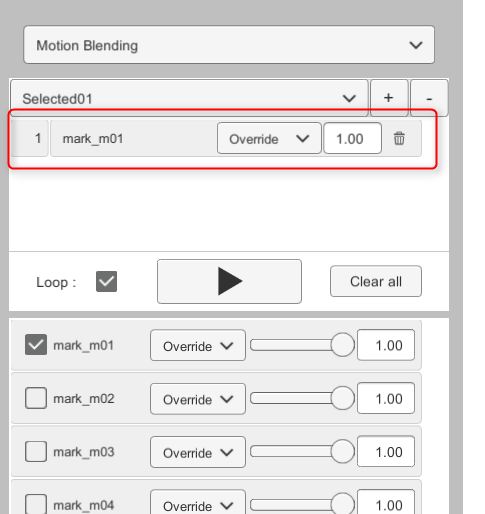485x514 pixels.
Task: Enable the mark_m02 checkbox
Action: click(x=36, y=398)
